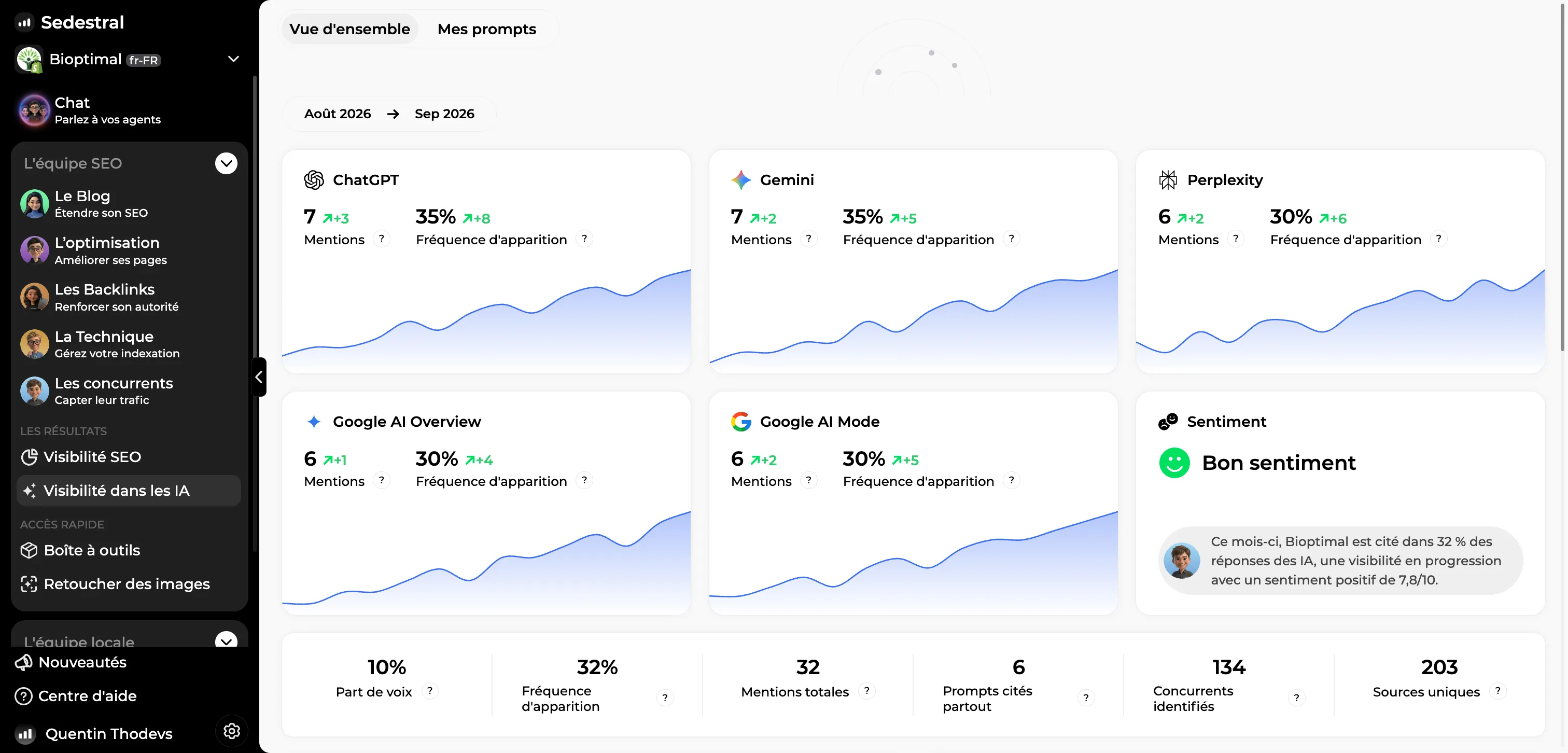Show help for Mentions totales

tap(867, 691)
